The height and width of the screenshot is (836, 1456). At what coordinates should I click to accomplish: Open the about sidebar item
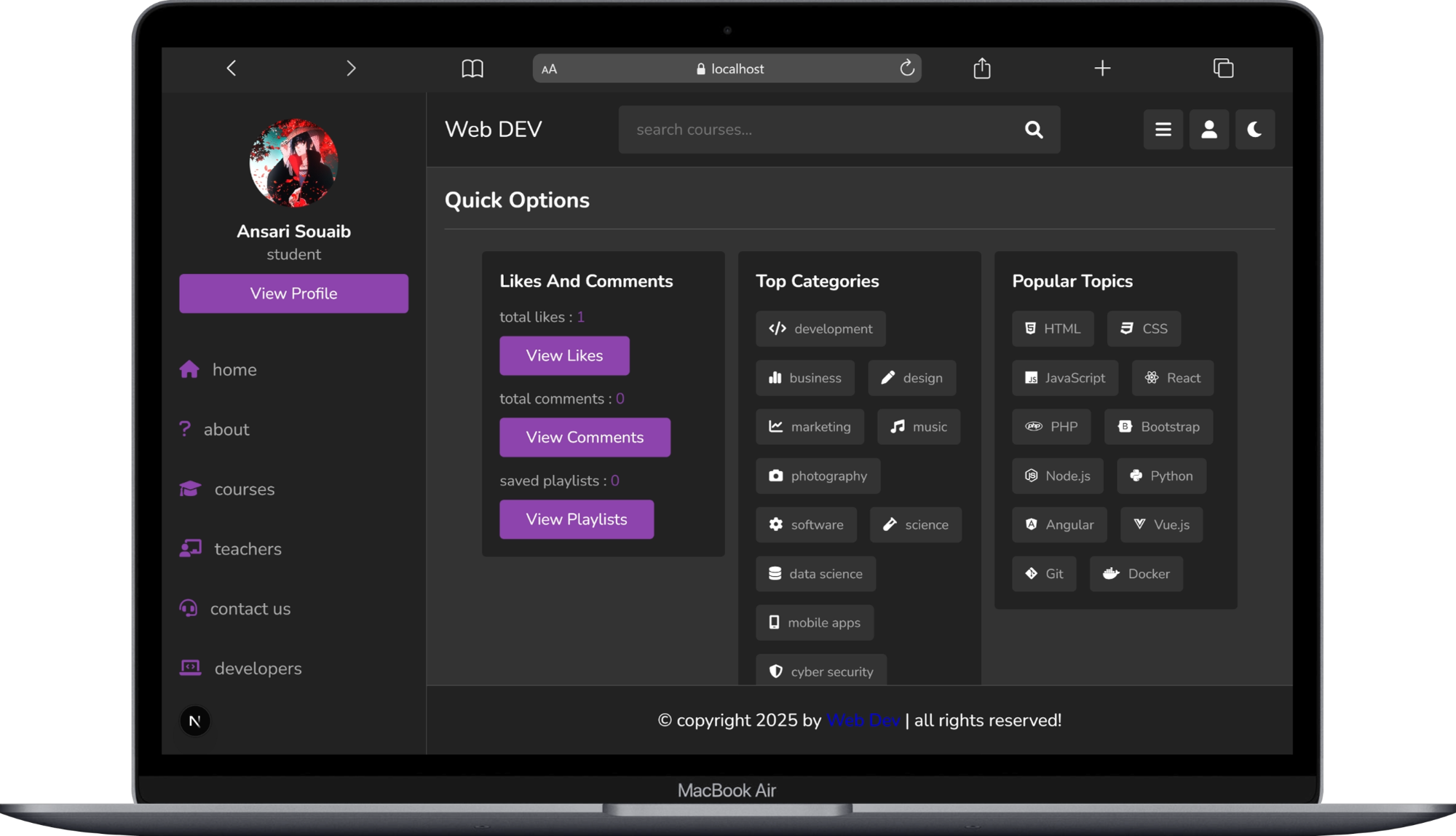tap(215, 430)
